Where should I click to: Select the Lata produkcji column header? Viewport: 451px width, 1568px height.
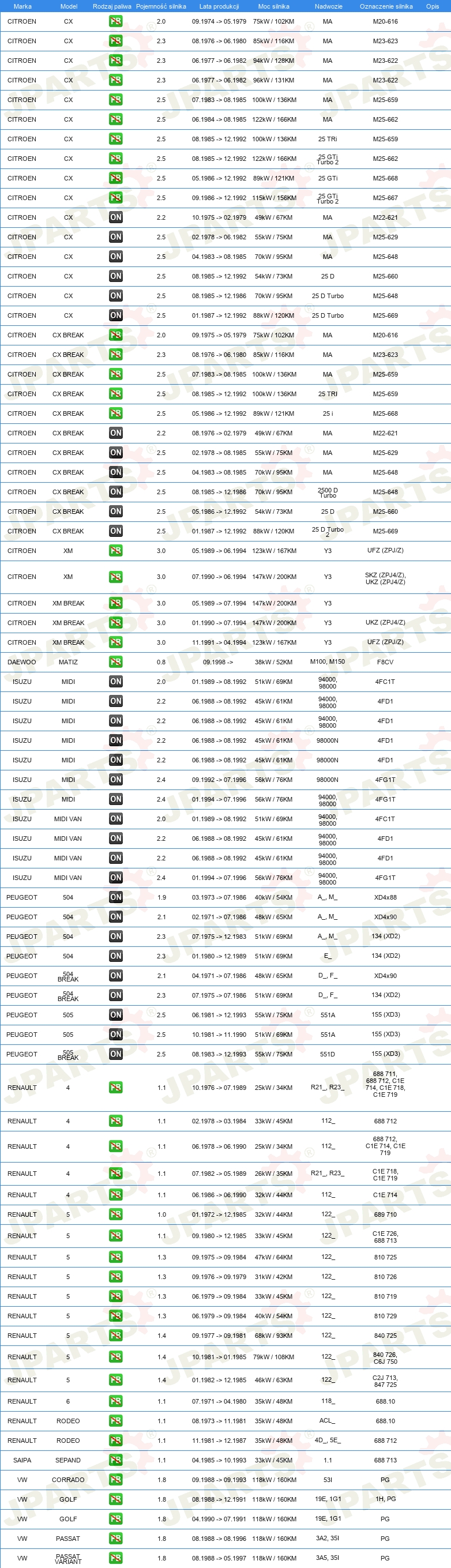click(x=219, y=6)
